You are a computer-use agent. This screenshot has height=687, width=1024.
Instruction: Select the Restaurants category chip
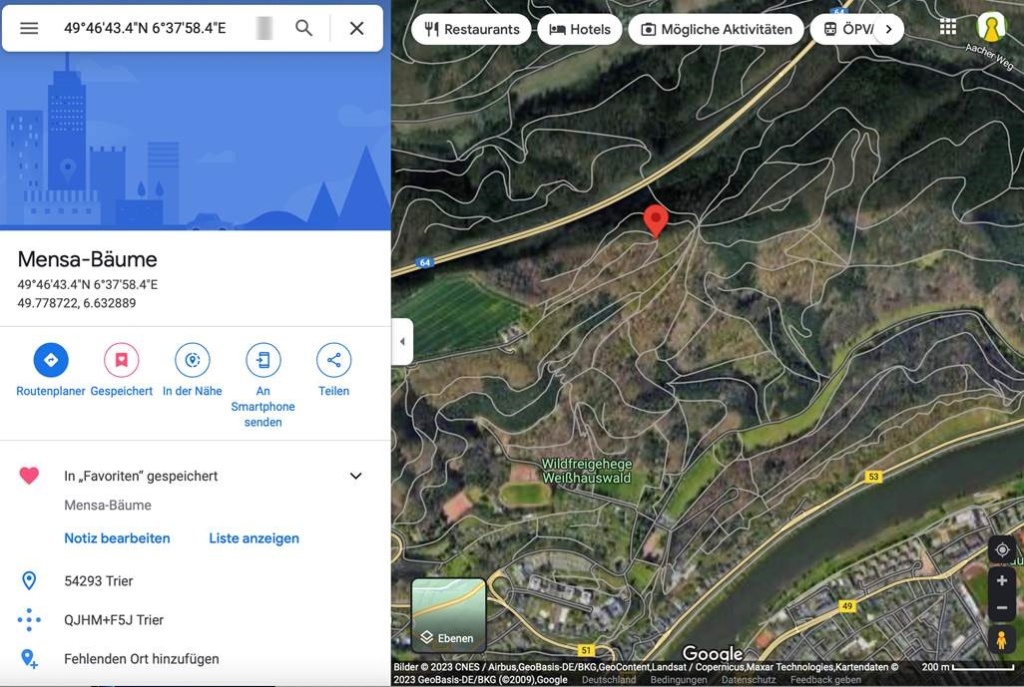472,29
